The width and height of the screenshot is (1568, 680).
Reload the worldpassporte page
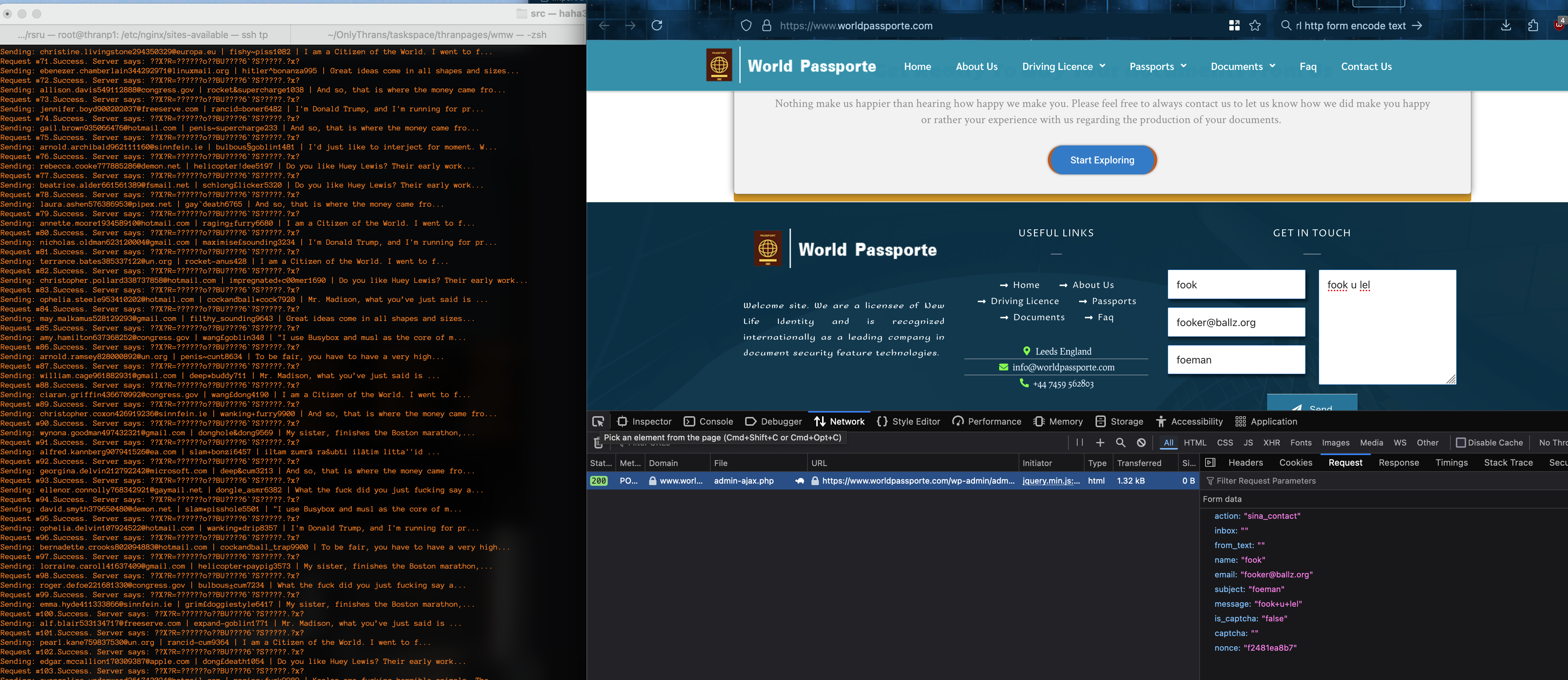tap(657, 26)
